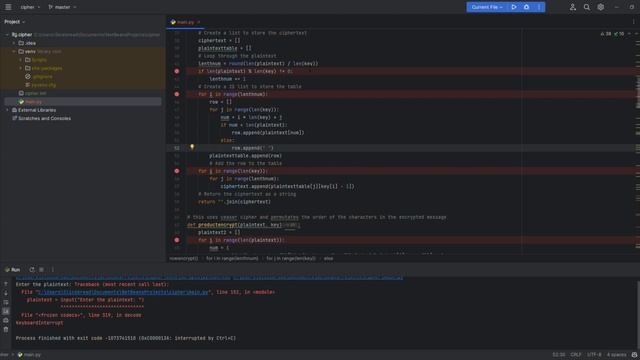Viewport: 640px width, 360px height.
Task: Open the Project view dropdown
Action: point(15,22)
